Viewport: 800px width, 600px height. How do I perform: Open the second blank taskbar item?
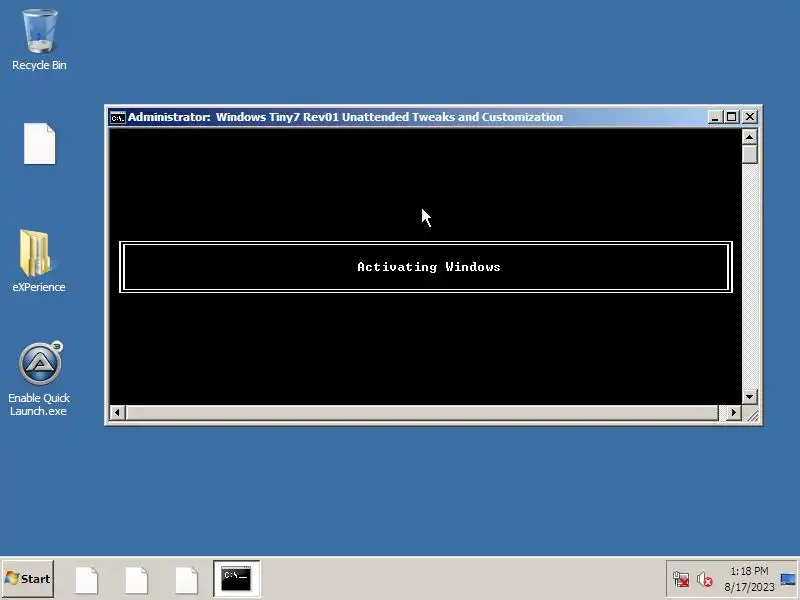[x=137, y=580]
